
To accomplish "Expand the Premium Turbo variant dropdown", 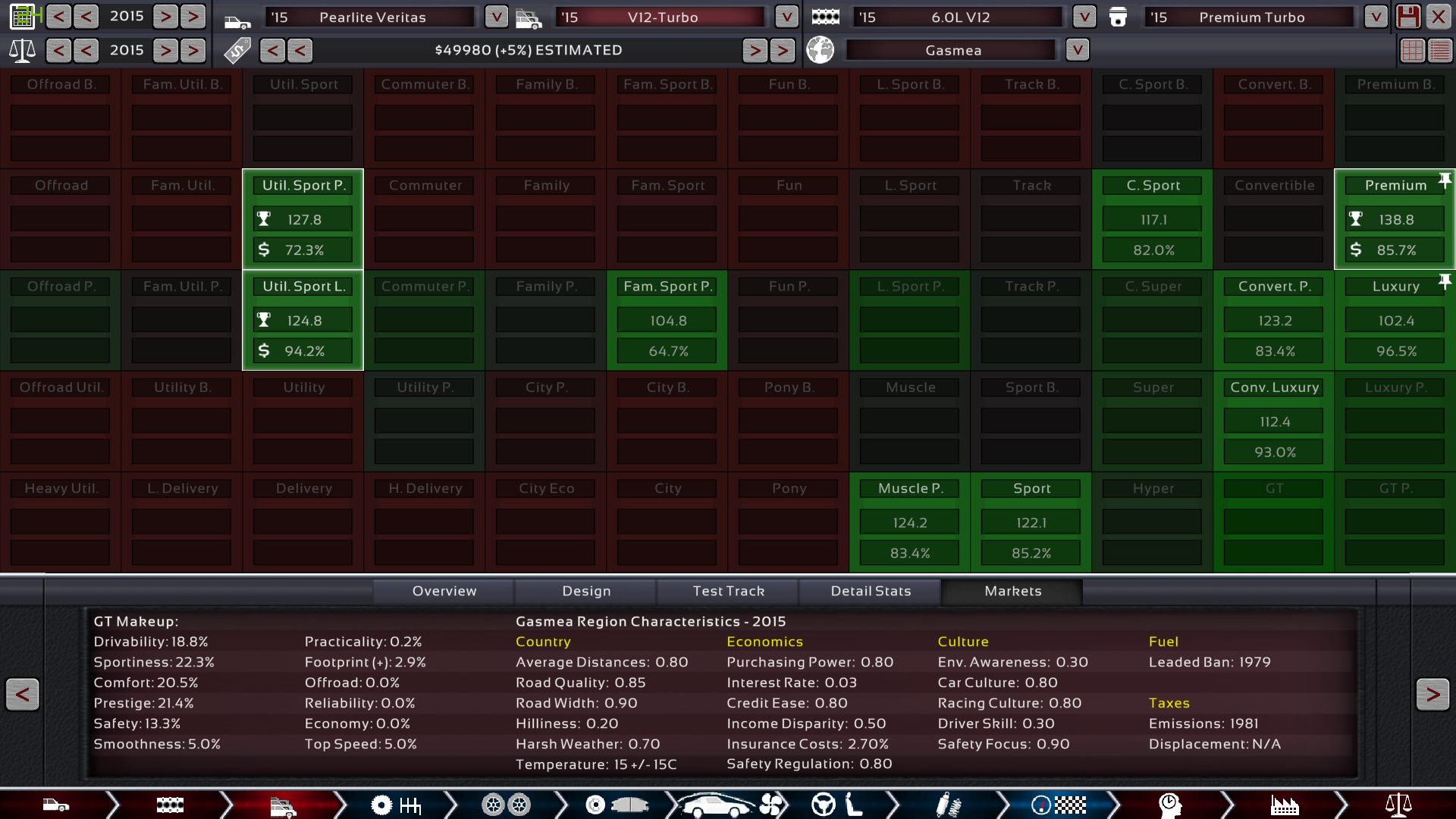I will click(x=1375, y=17).
